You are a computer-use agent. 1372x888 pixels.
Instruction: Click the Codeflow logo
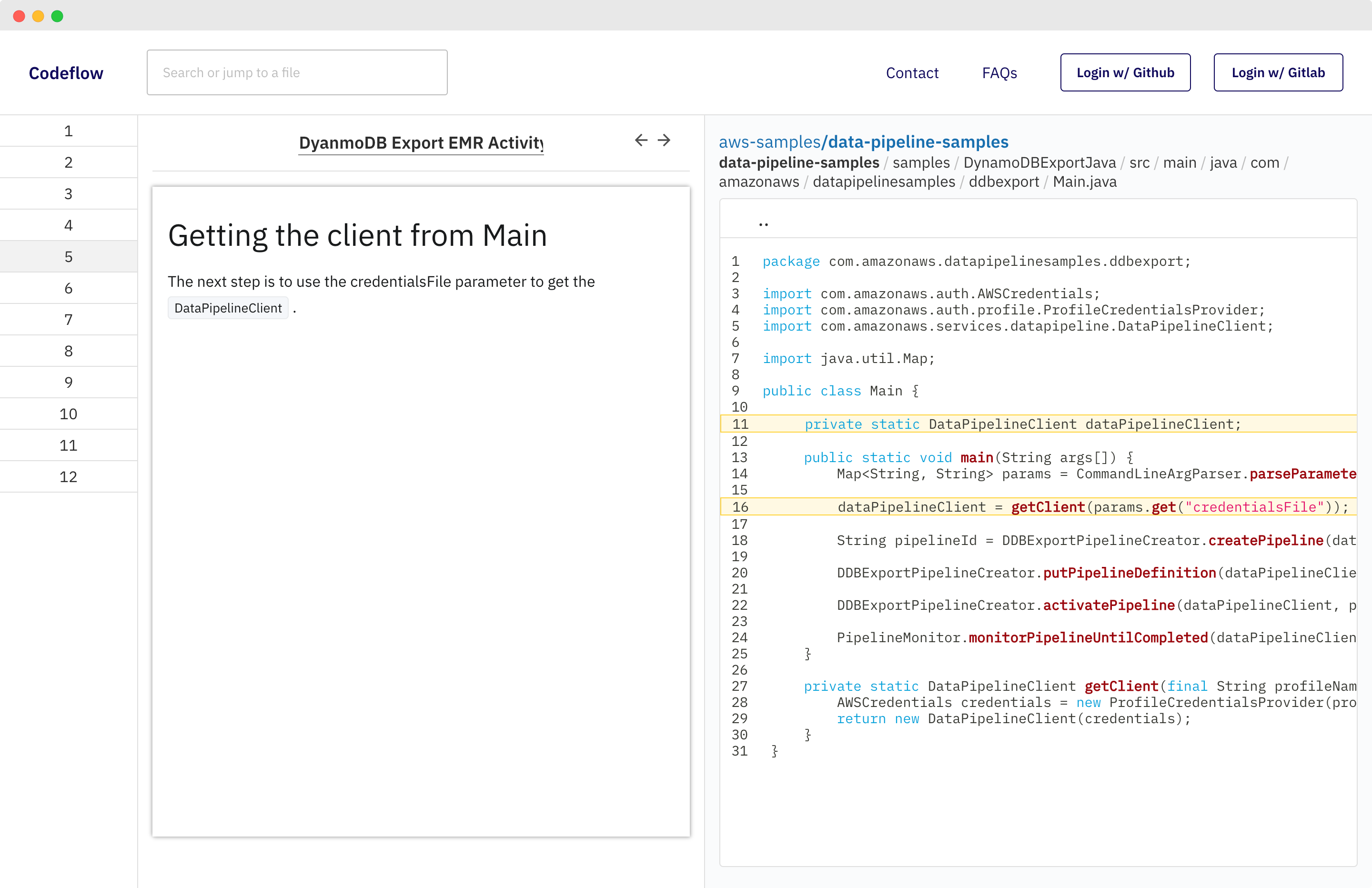tap(66, 73)
